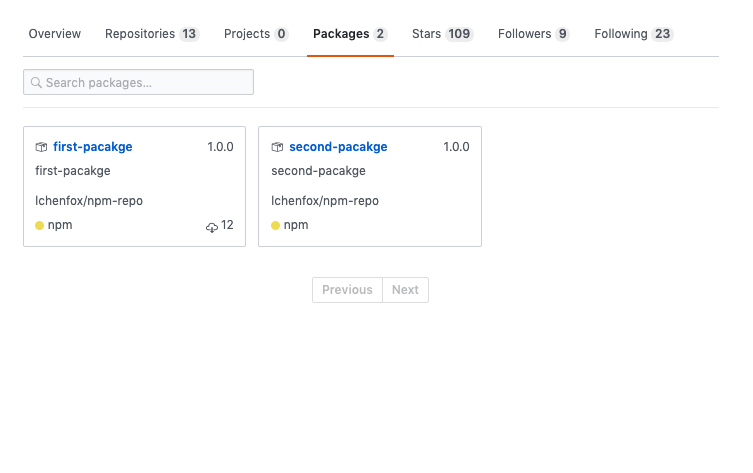Viewport: 753px width, 473px height.
Task: Click lchenfox/npm-repo in the second-pacakge card
Action: tap(325, 201)
